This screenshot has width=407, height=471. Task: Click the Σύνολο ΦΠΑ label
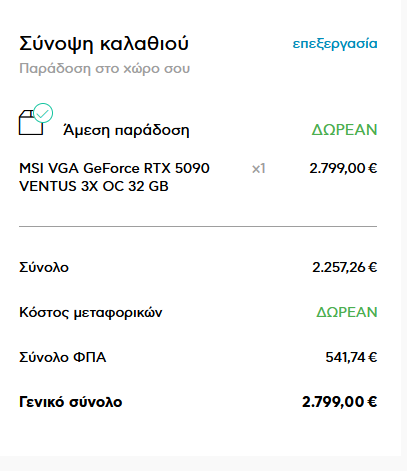coord(63,357)
